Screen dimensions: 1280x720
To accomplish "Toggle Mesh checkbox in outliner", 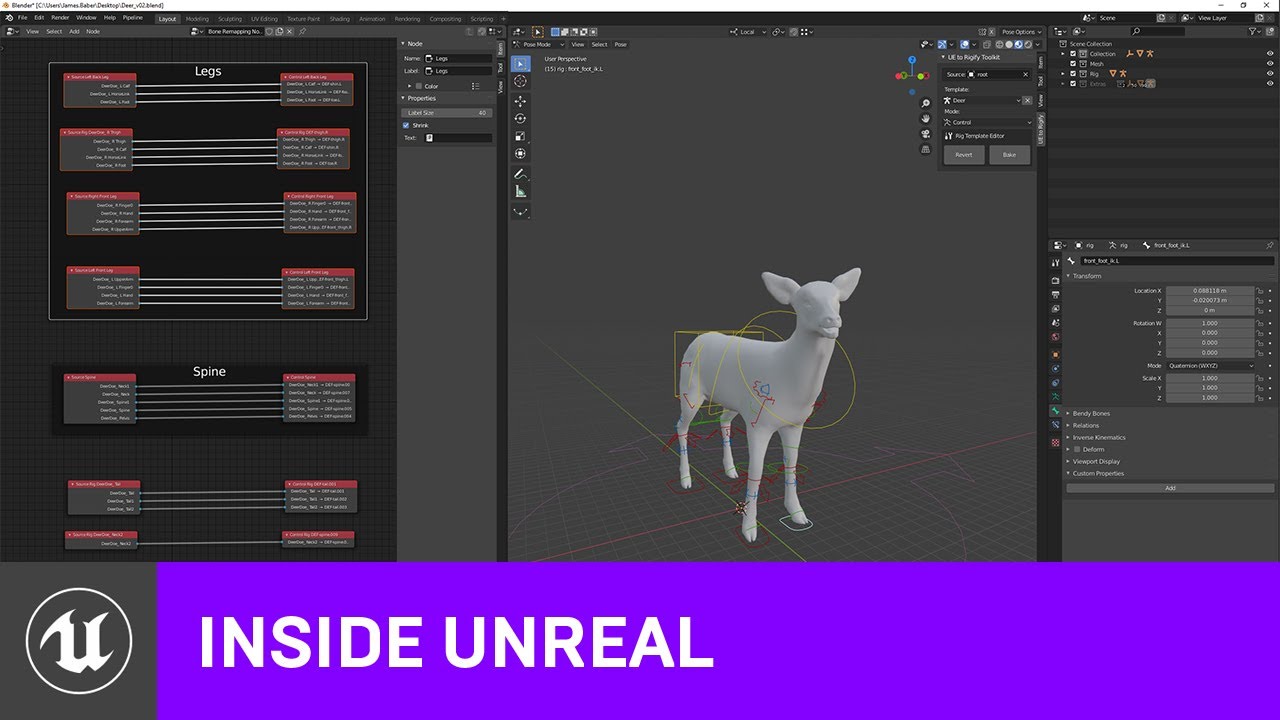I will click(x=1073, y=64).
